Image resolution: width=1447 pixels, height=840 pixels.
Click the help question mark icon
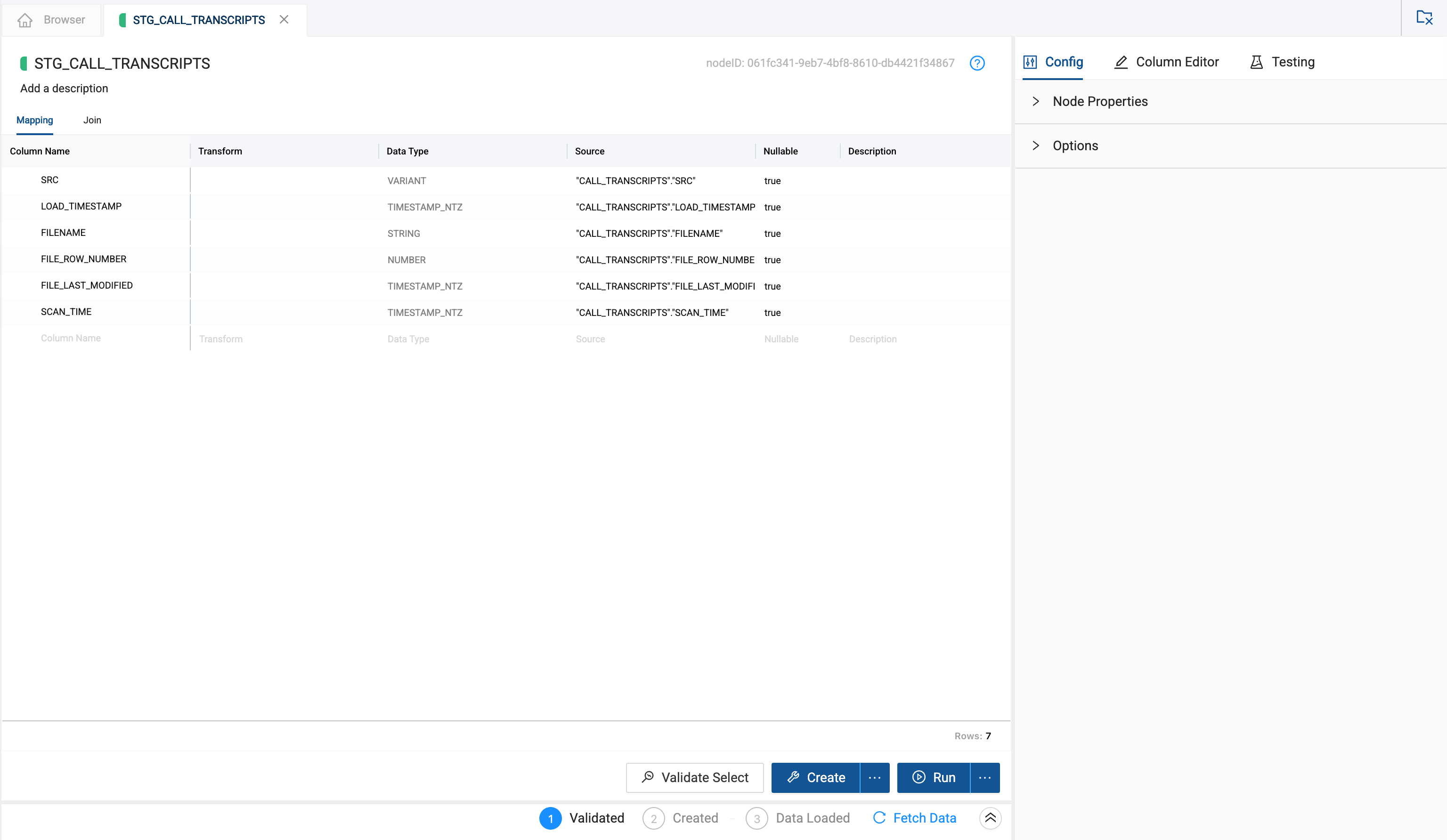click(x=977, y=63)
